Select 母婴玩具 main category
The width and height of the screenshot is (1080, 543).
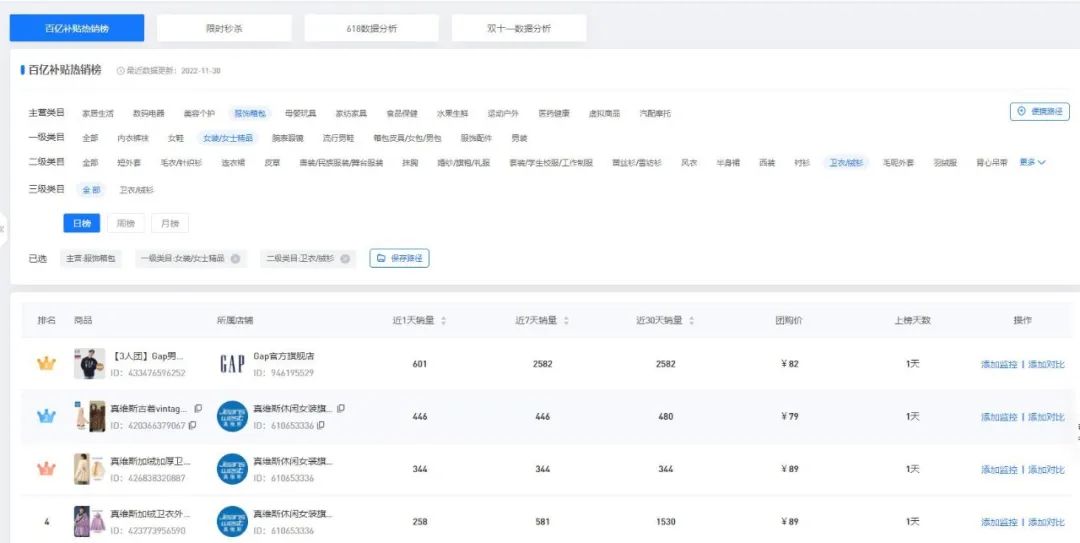[300, 114]
